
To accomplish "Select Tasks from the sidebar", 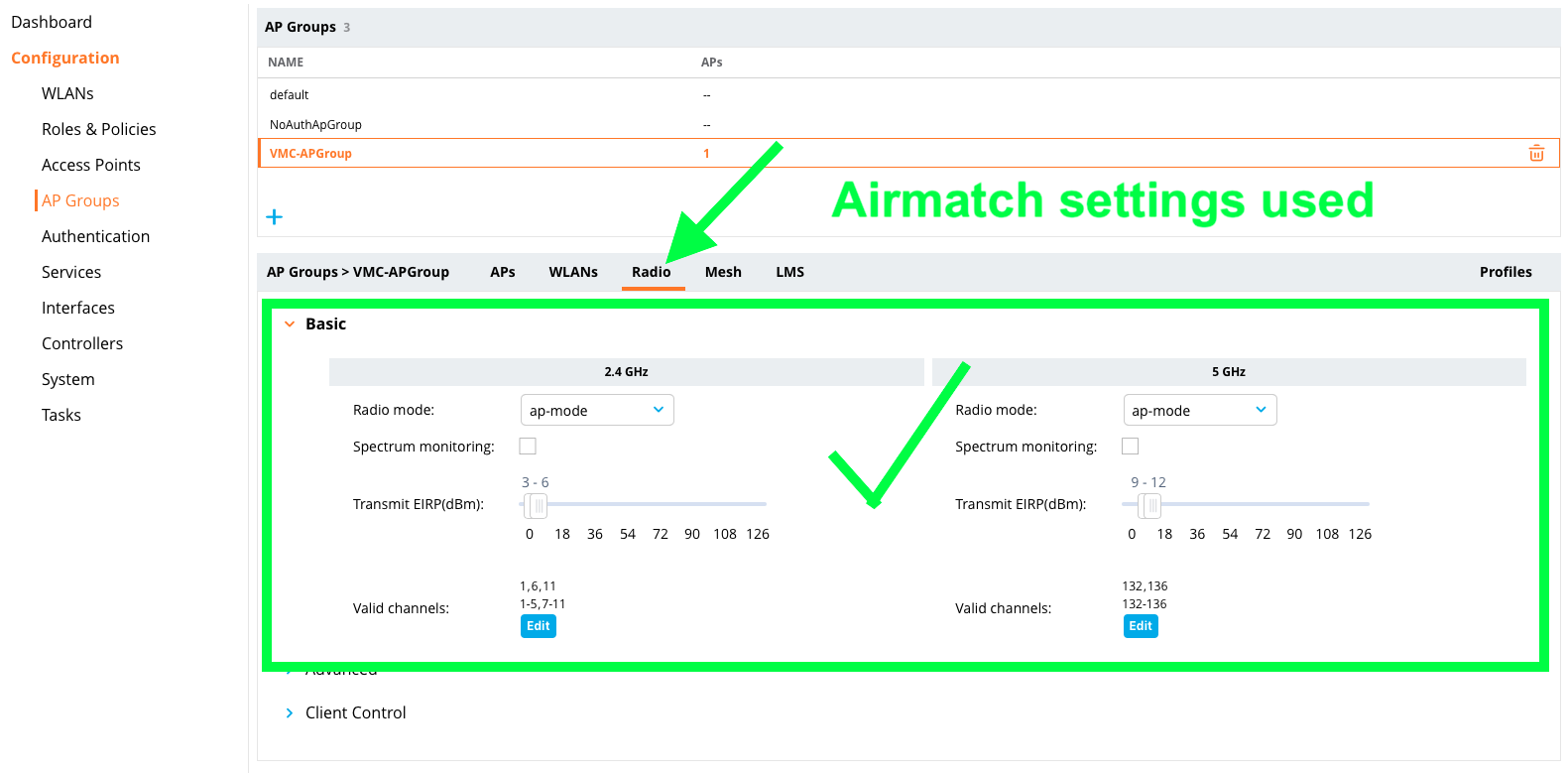I will [x=60, y=414].
